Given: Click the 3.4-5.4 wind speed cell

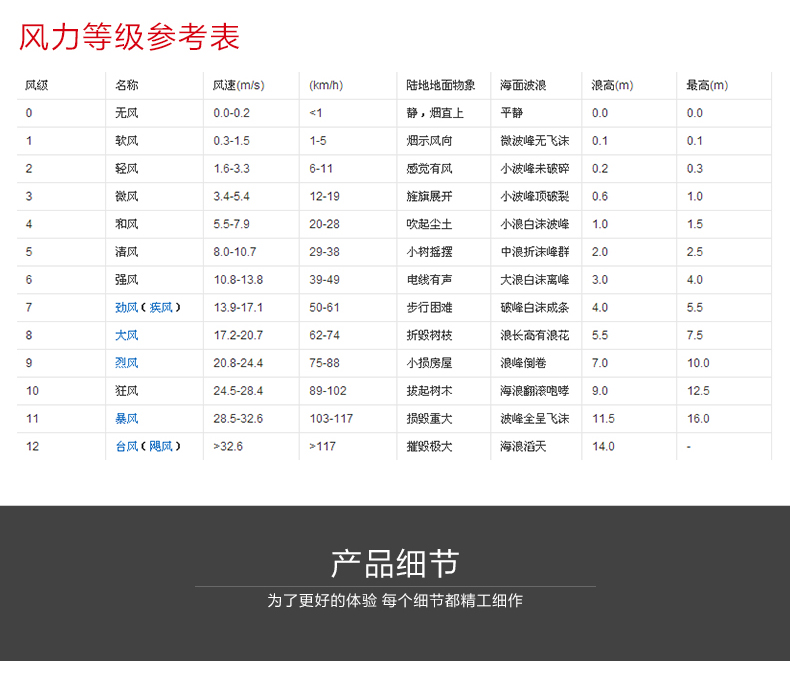Looking at the screenshot, I should pos(231,196).
